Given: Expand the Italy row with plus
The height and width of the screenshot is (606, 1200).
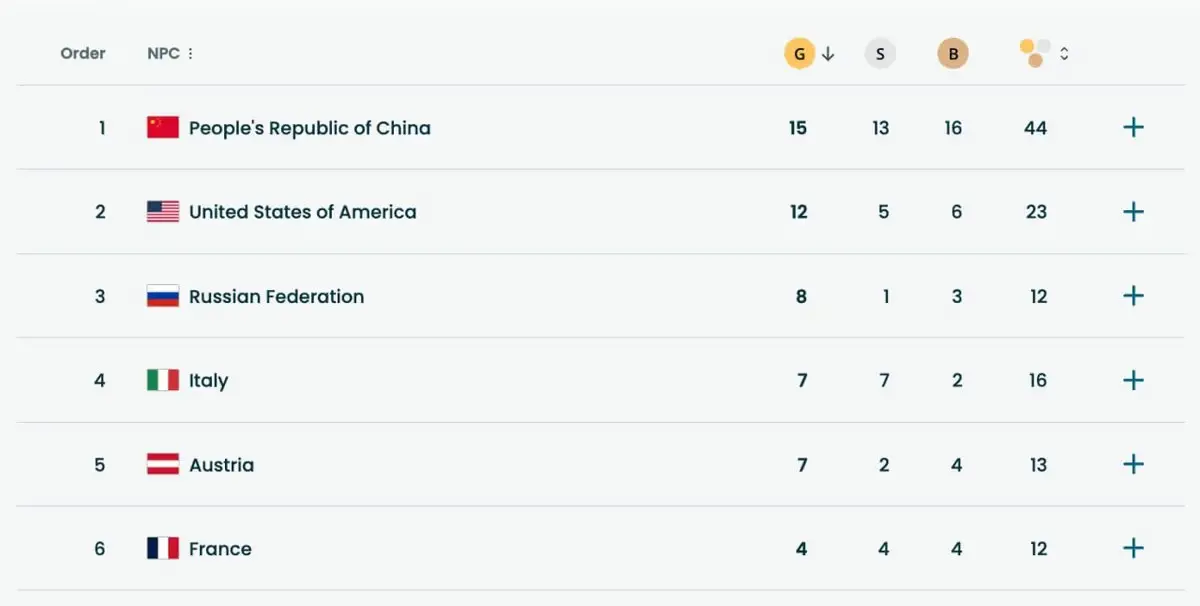Looking at the screenshot, I should click(x=1133, y=380).
